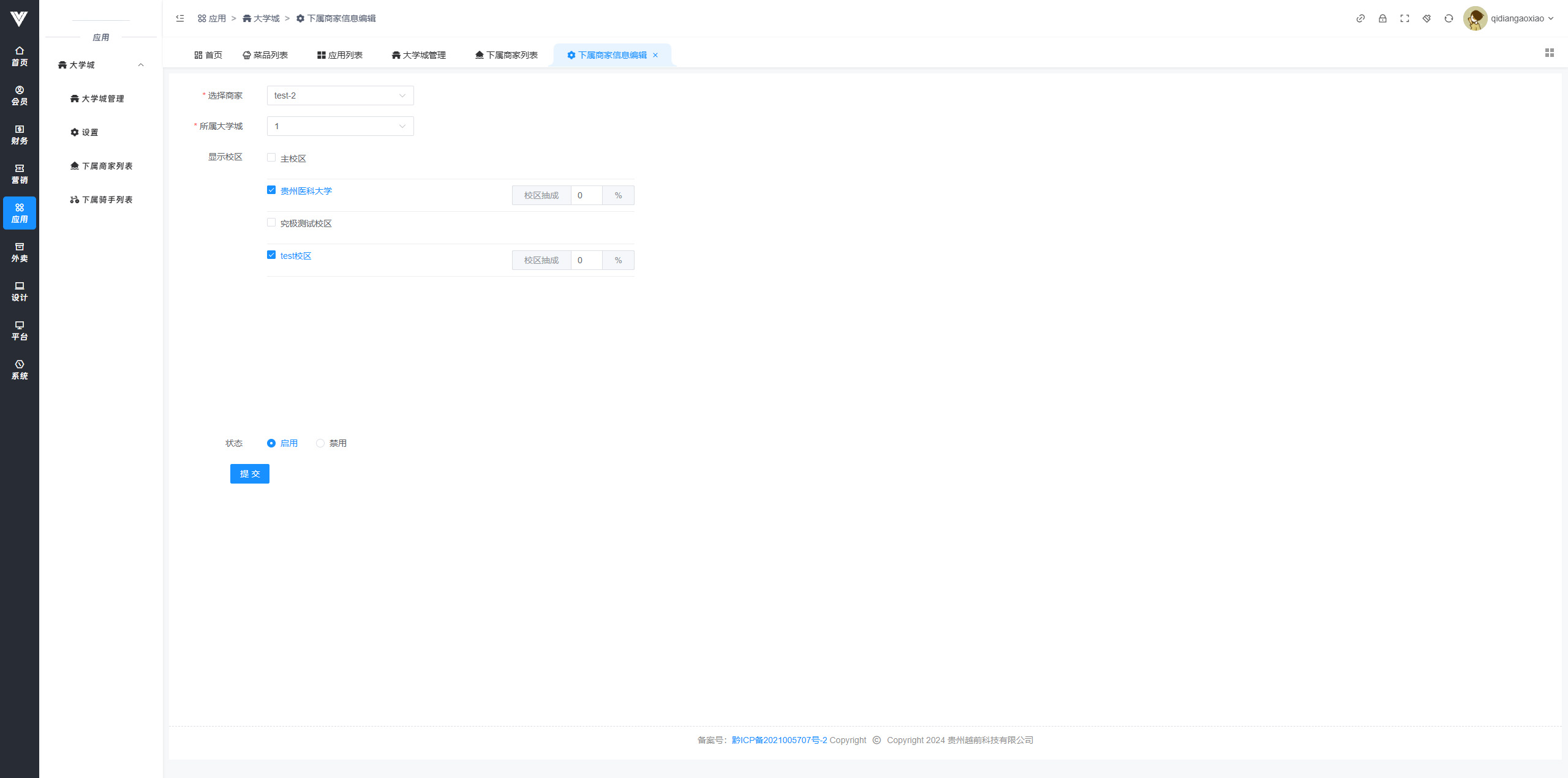Toggle fullscreen mode icon

1404,18
